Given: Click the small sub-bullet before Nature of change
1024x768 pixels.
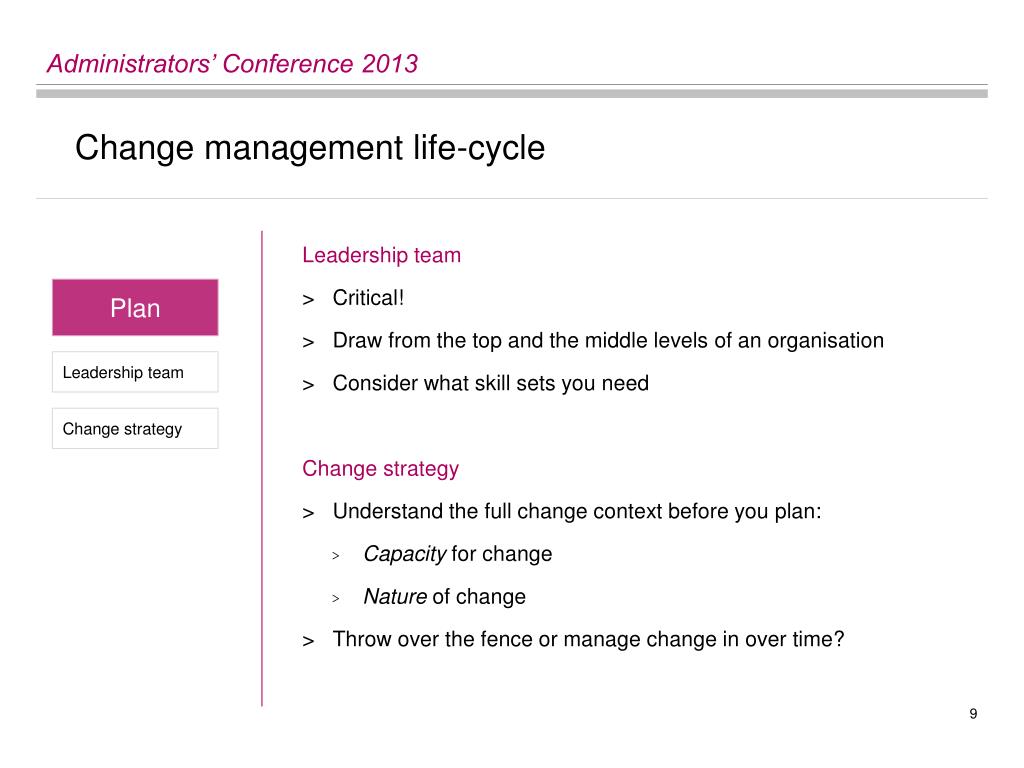Looking at the screenshot, I should (336, 598).
